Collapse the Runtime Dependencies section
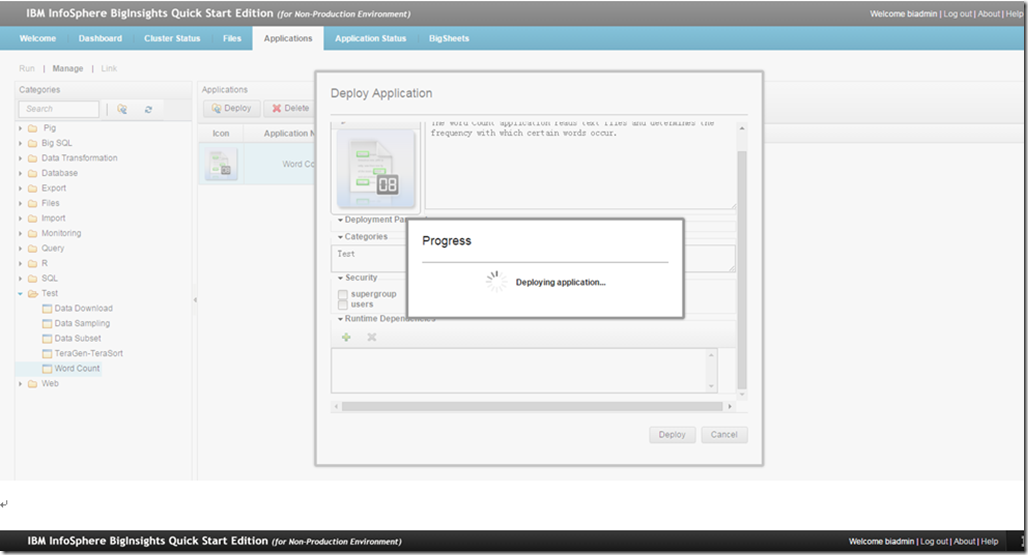The width and height of the screenshot is (1028, 555). click(340, 319)
